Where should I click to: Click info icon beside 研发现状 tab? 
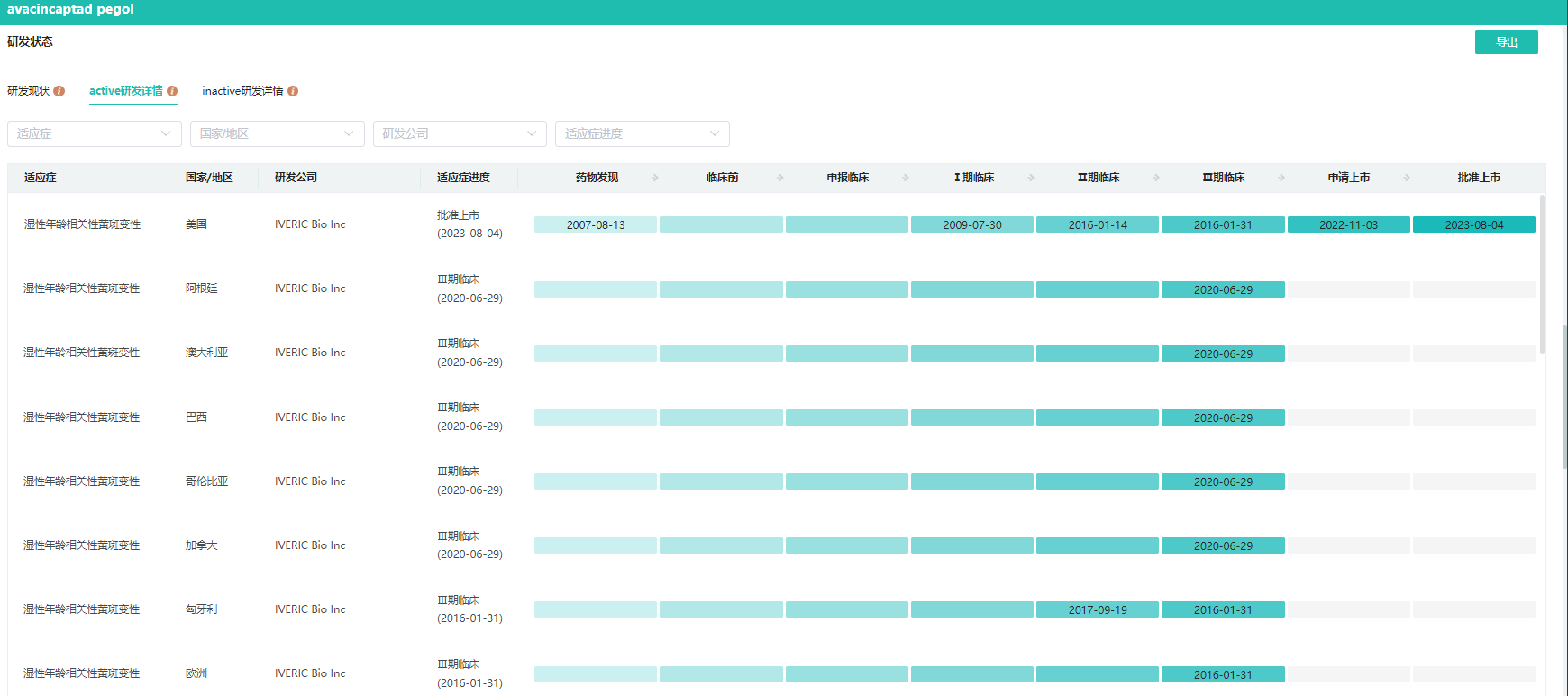click(x=59, y=91)
